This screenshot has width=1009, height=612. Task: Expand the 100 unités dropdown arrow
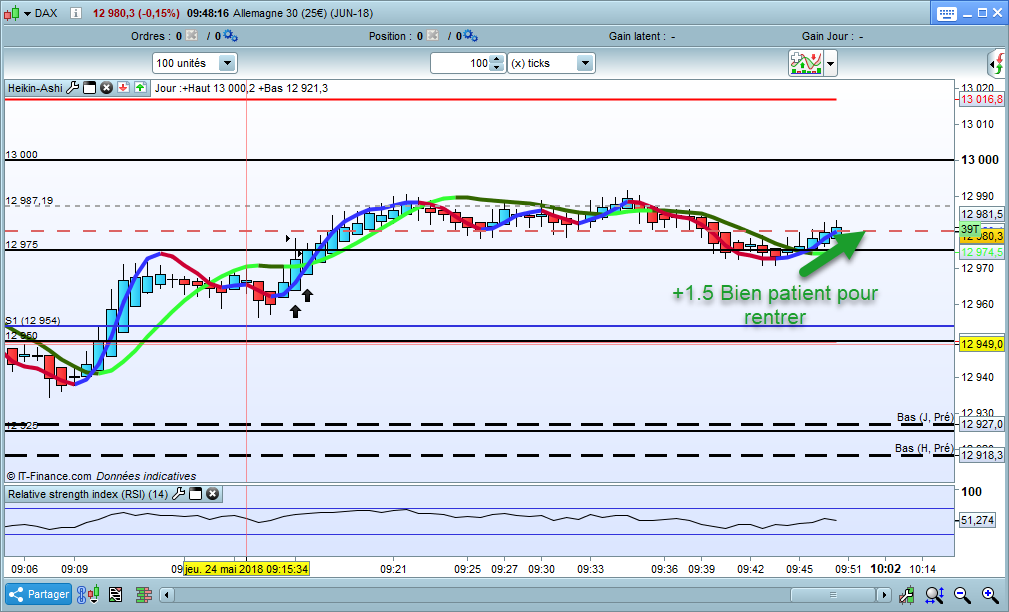(227, 63)
